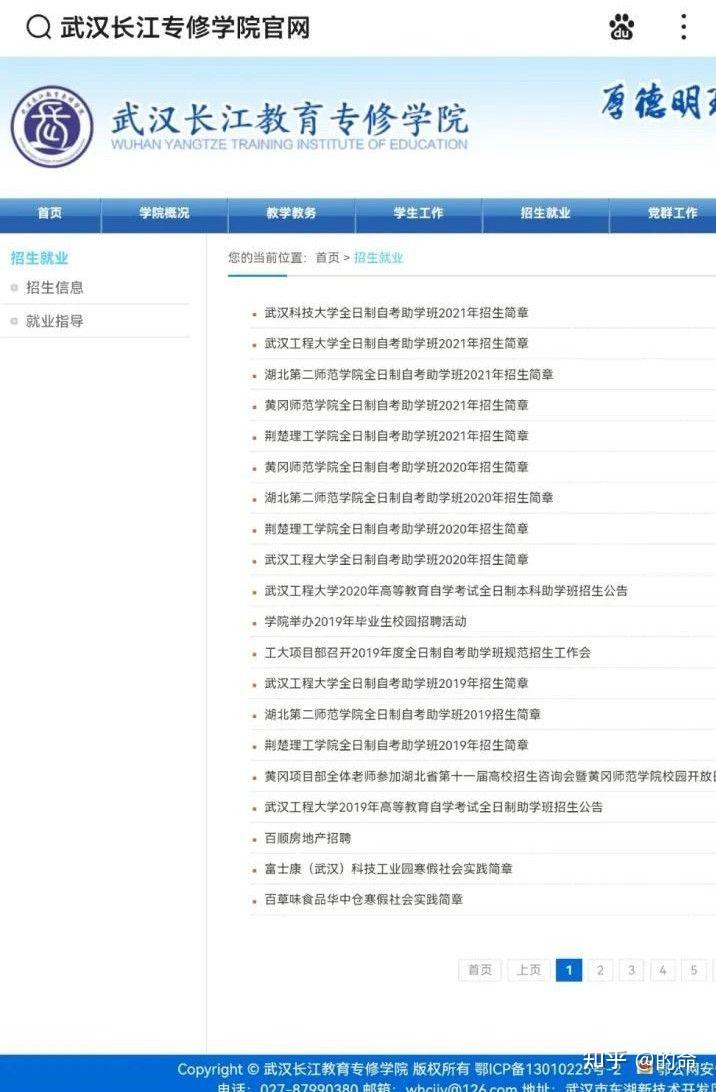The height and width of the screenshot is (1092, 716).
Task: Open the 教学教务 navigation menu item
Action: coord(291,213)
